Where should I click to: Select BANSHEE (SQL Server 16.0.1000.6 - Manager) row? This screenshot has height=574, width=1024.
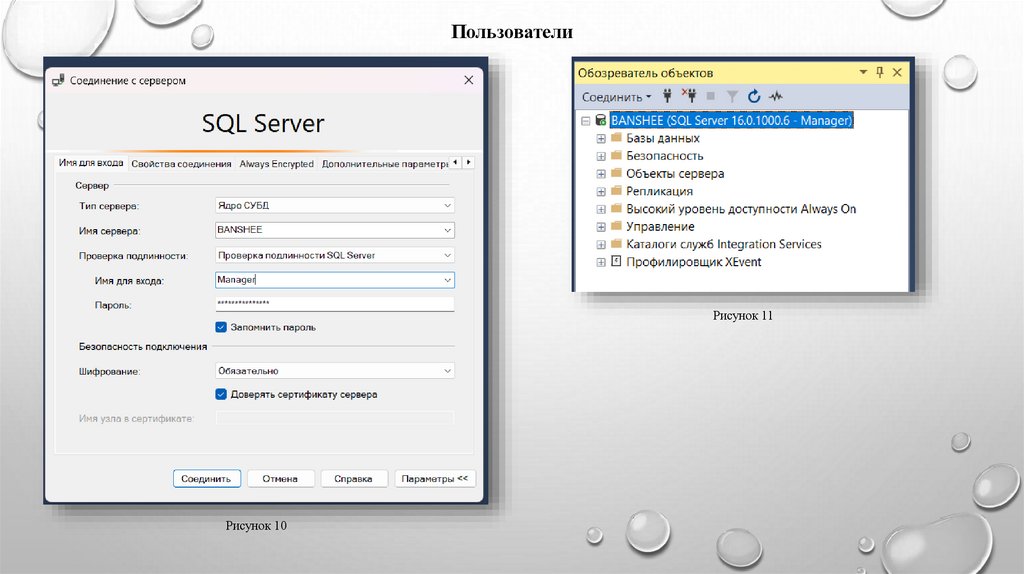(731, 120)
